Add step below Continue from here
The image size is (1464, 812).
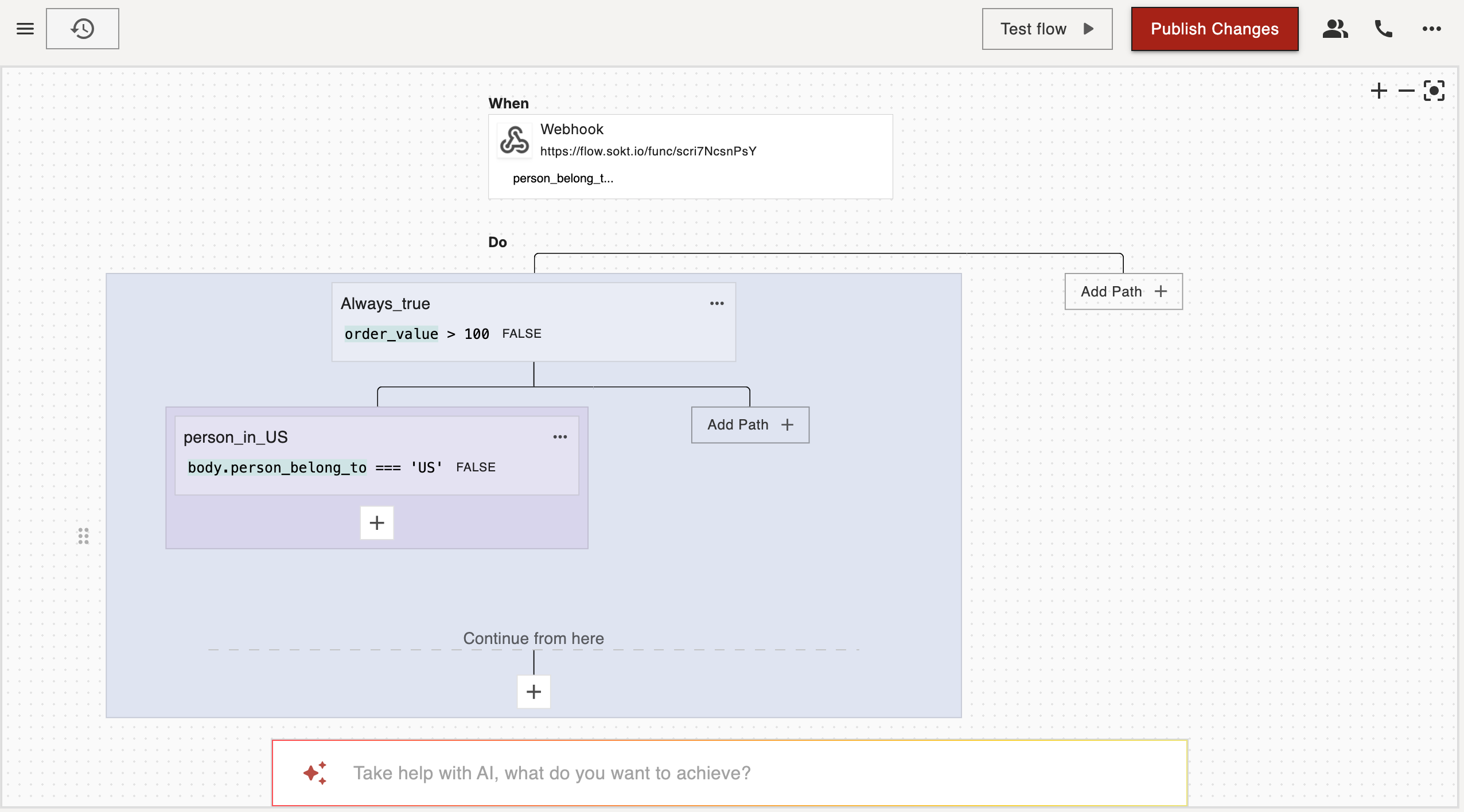[x=534, y=692]
